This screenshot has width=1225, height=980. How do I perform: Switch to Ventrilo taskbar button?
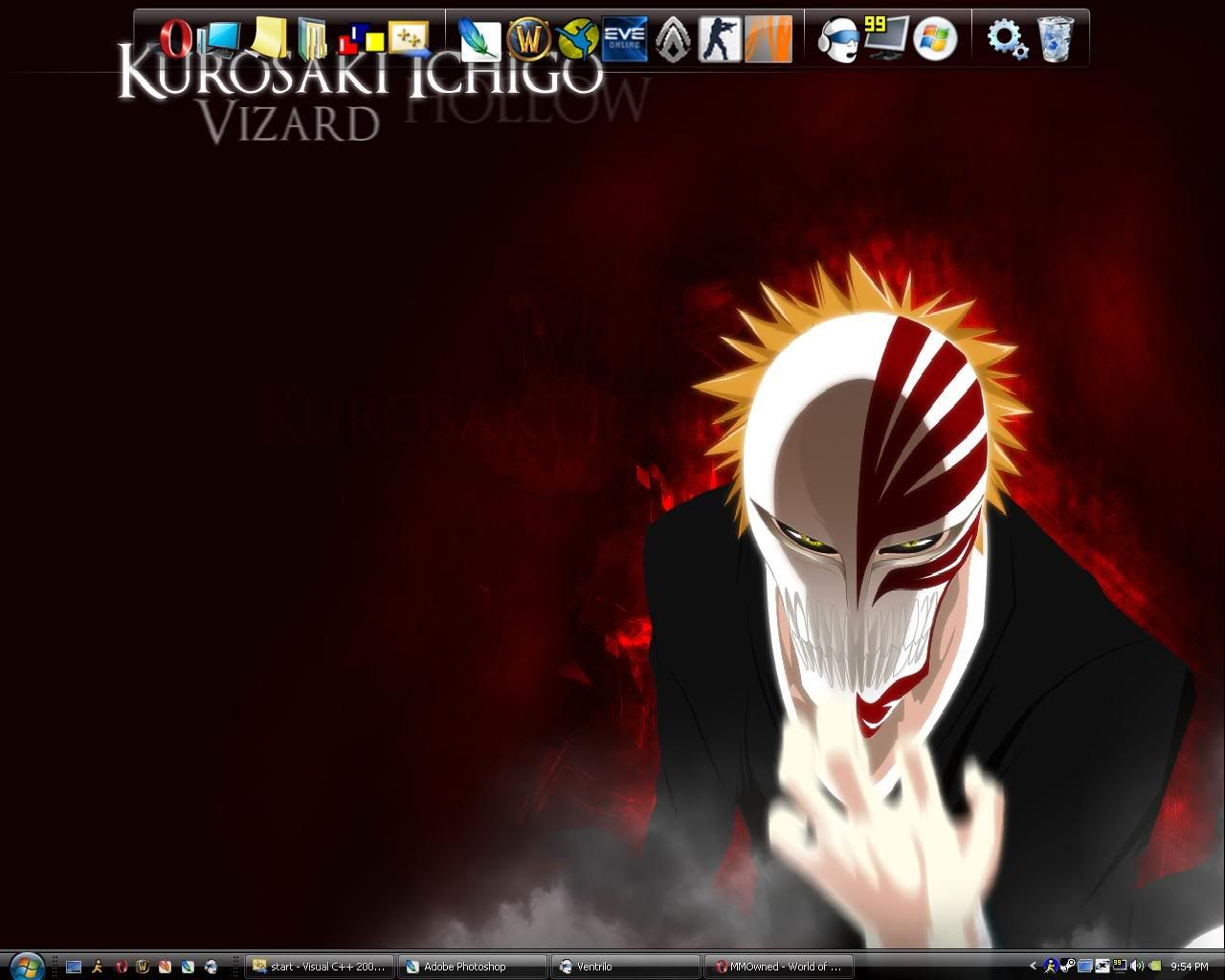(626, 967)
